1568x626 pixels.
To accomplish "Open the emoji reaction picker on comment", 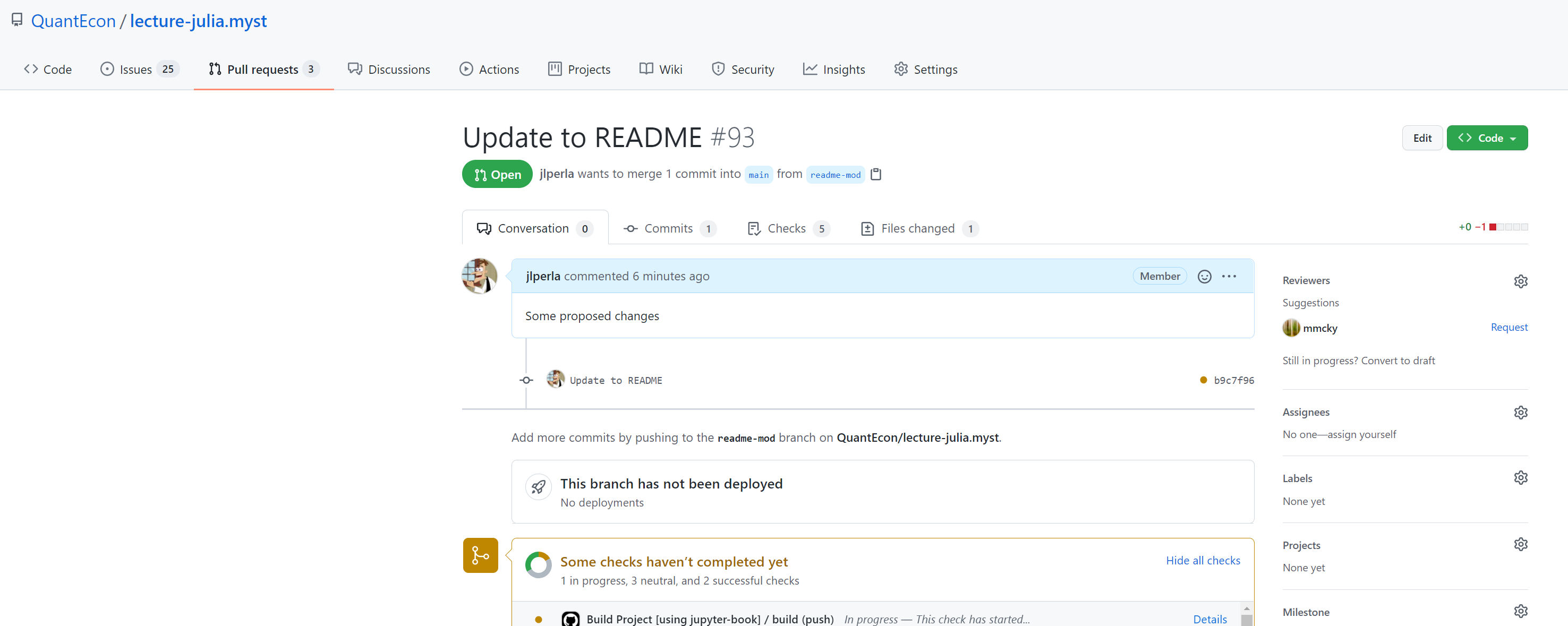I will [x=1204, y=276].
